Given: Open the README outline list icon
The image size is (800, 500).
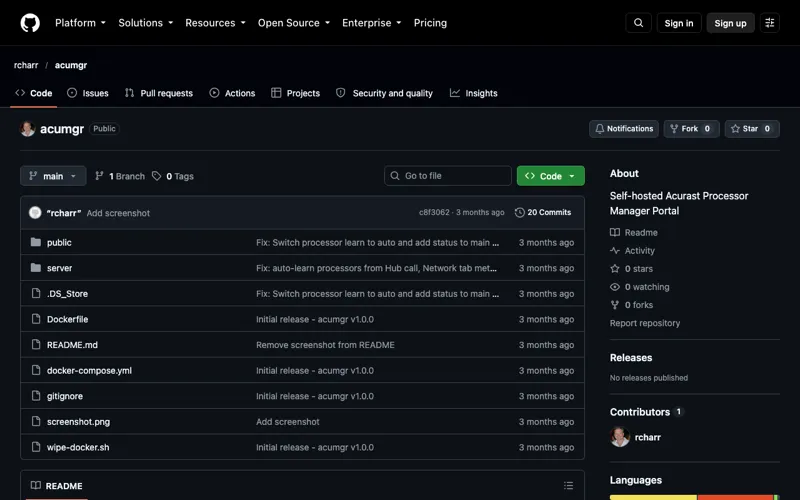Looking at the screenshot, I should [x=568, y=486].
